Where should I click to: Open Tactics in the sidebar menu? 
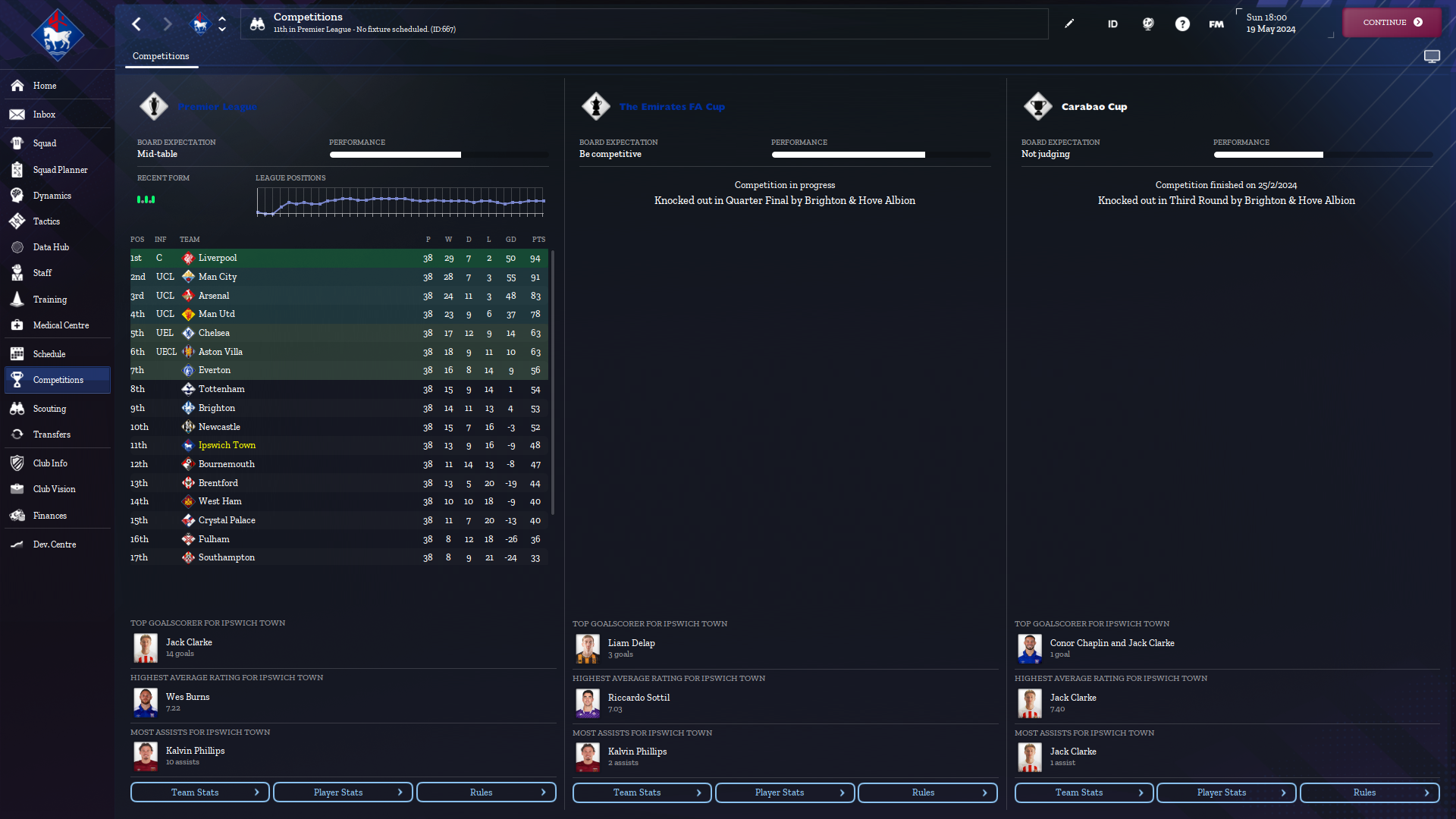58,221
